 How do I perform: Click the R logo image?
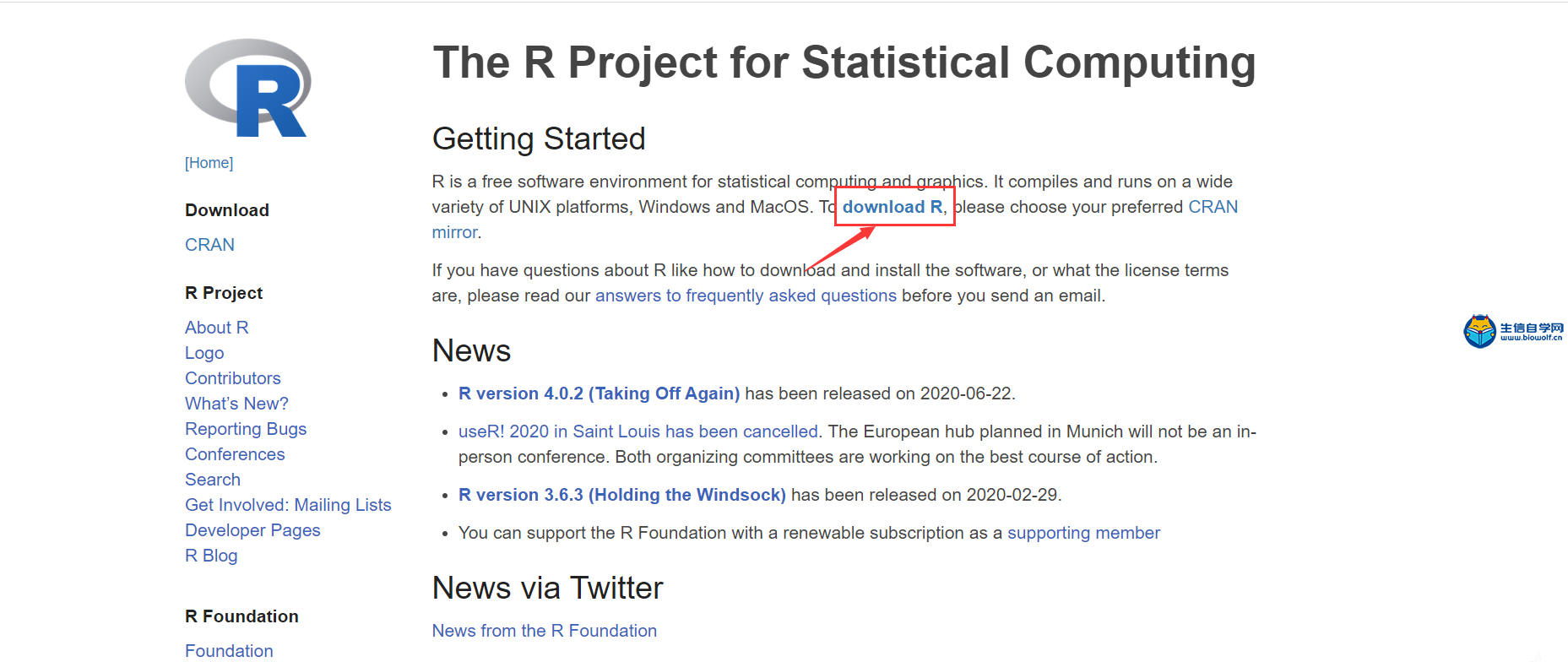[x=247, y=88]
